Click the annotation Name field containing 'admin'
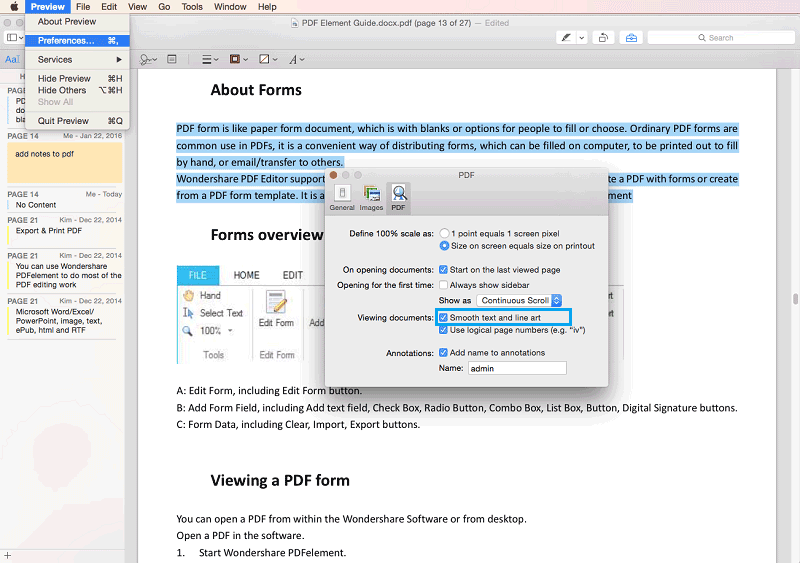Viewport: 800px width, 563px height. pyautogui.click(x=517, y=368)
